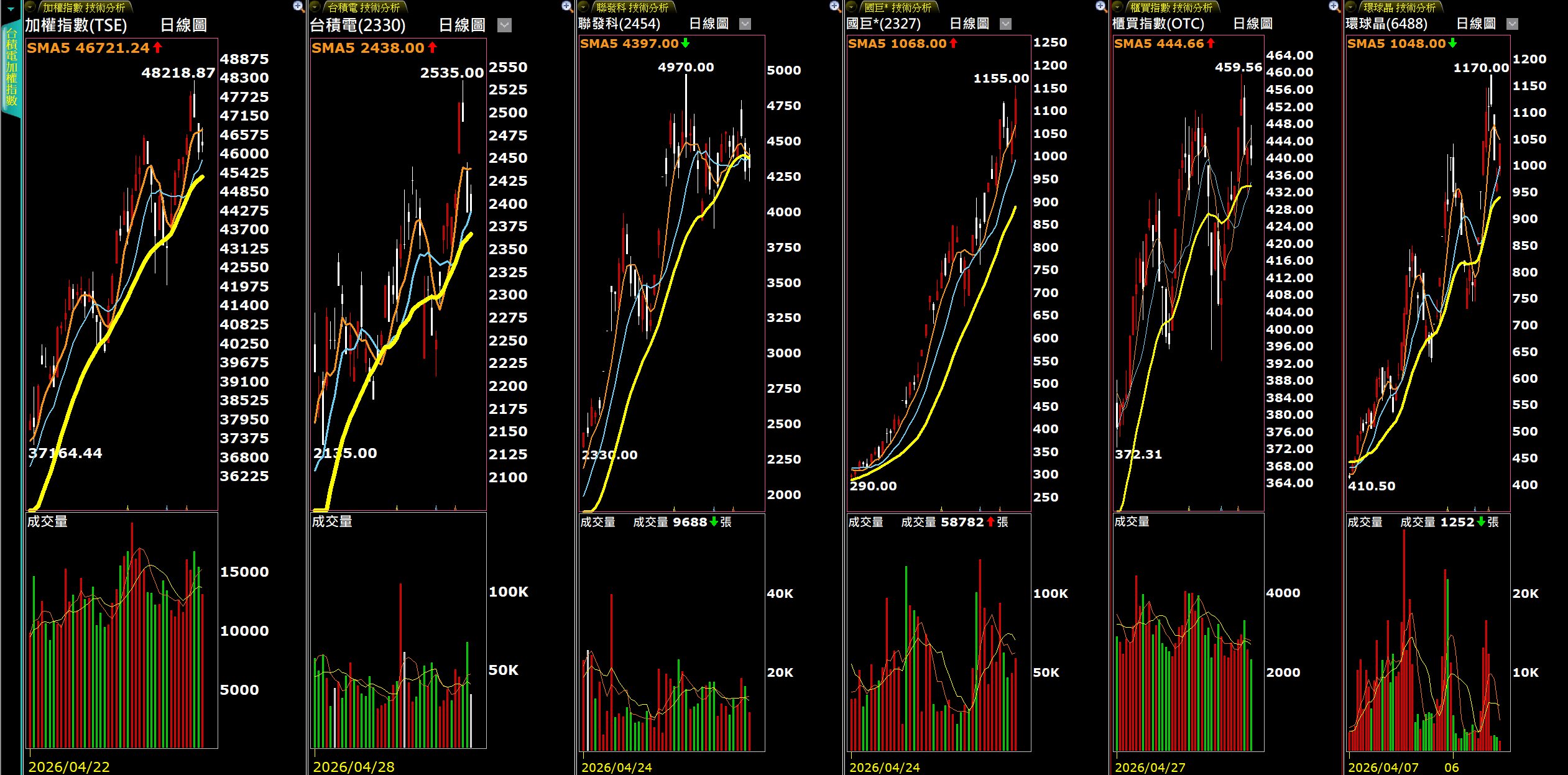Click the 國巨*(2327) chart title

click(883, 24)
